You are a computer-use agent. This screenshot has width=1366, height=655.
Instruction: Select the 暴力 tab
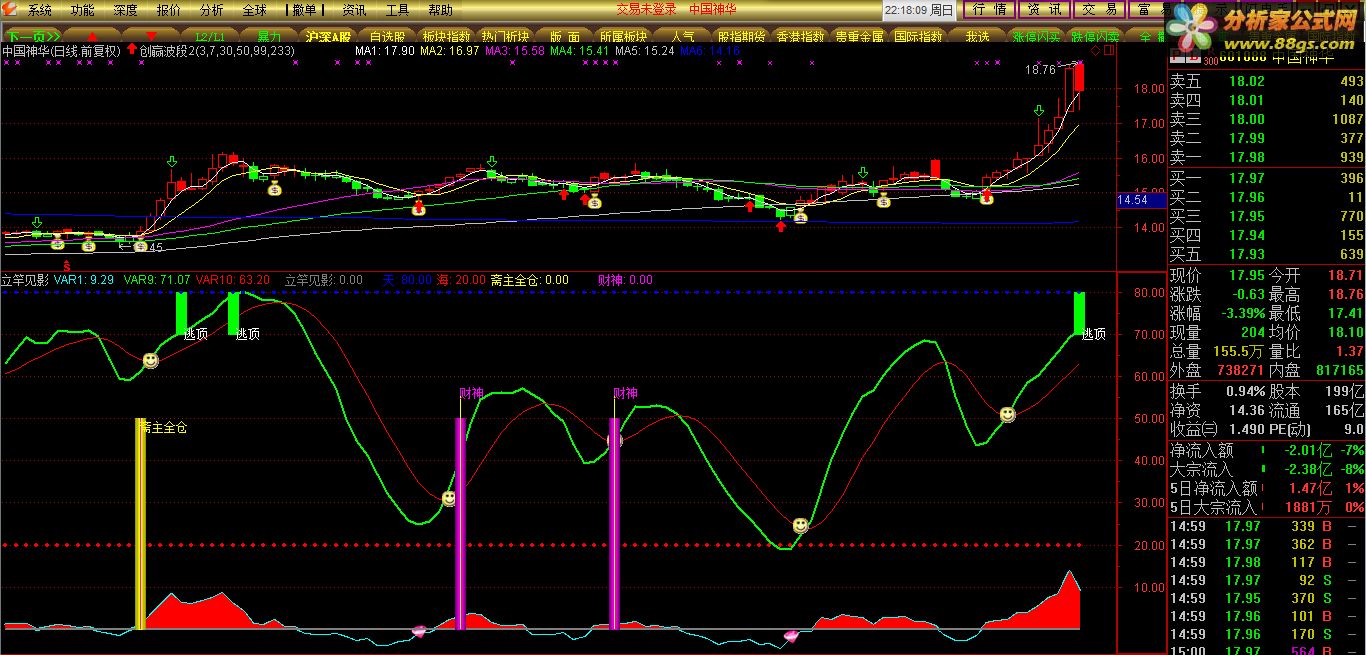coord(269,35)
